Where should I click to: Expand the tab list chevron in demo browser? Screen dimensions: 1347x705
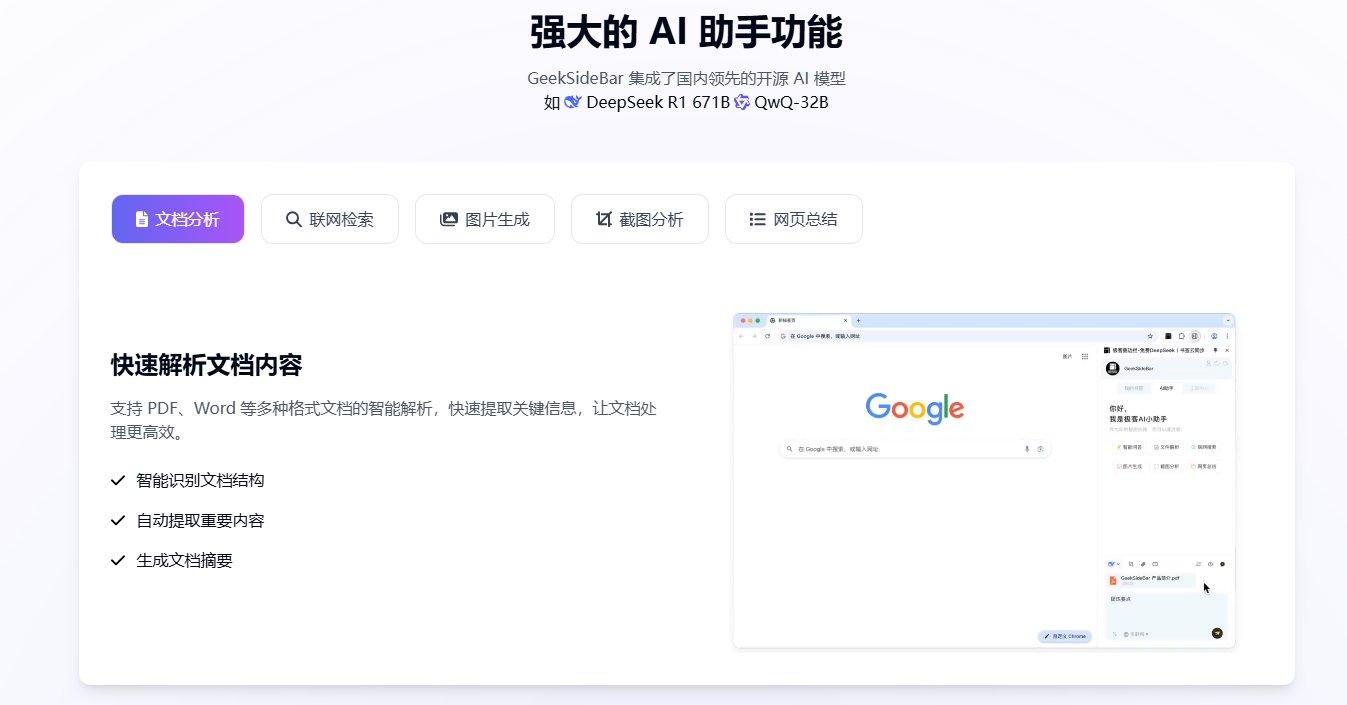click(1228, 321)
